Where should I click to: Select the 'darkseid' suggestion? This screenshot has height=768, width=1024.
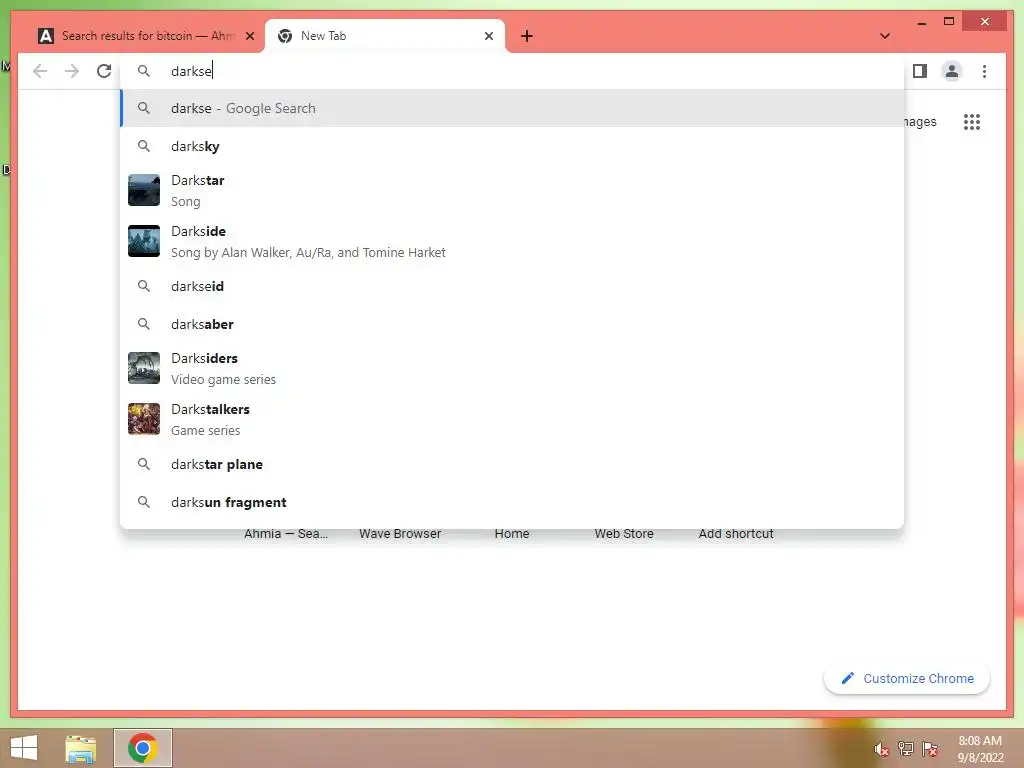[x=512, y=286]
